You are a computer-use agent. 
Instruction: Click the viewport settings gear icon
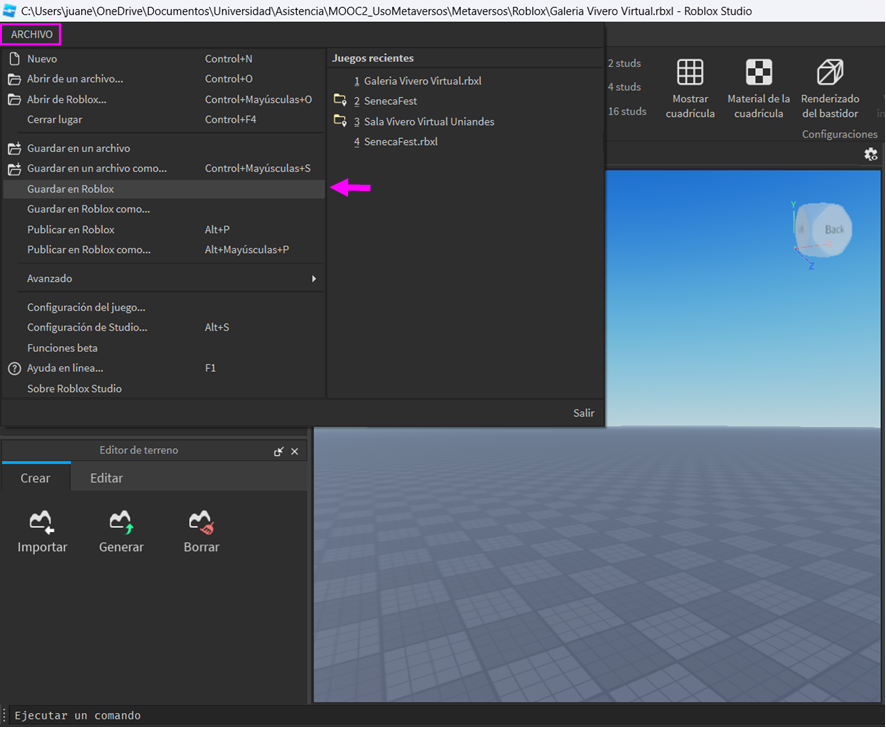tap(870, 154)
